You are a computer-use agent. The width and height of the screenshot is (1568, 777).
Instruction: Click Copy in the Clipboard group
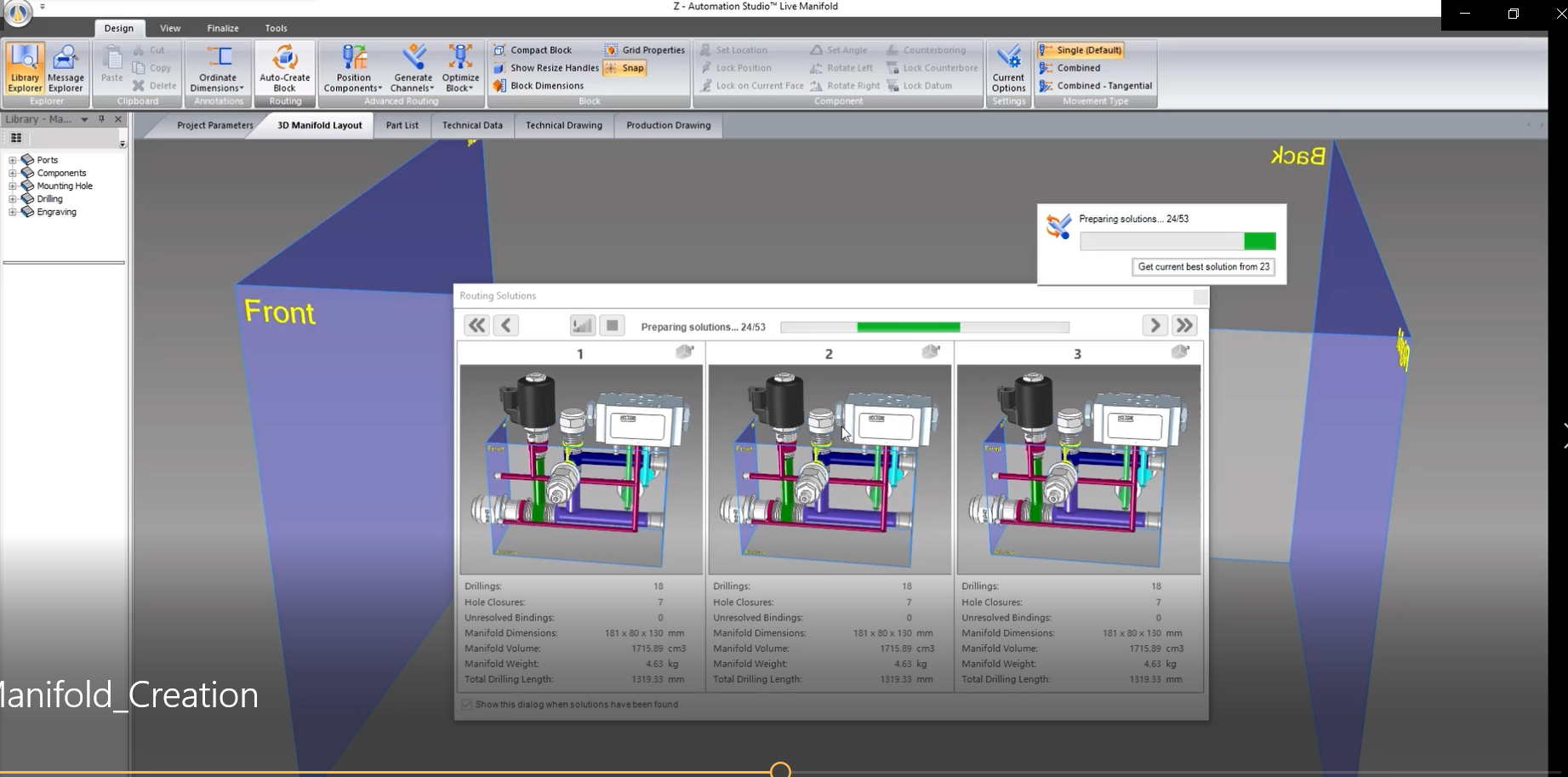pyautogui.click(x=152, y=68)
